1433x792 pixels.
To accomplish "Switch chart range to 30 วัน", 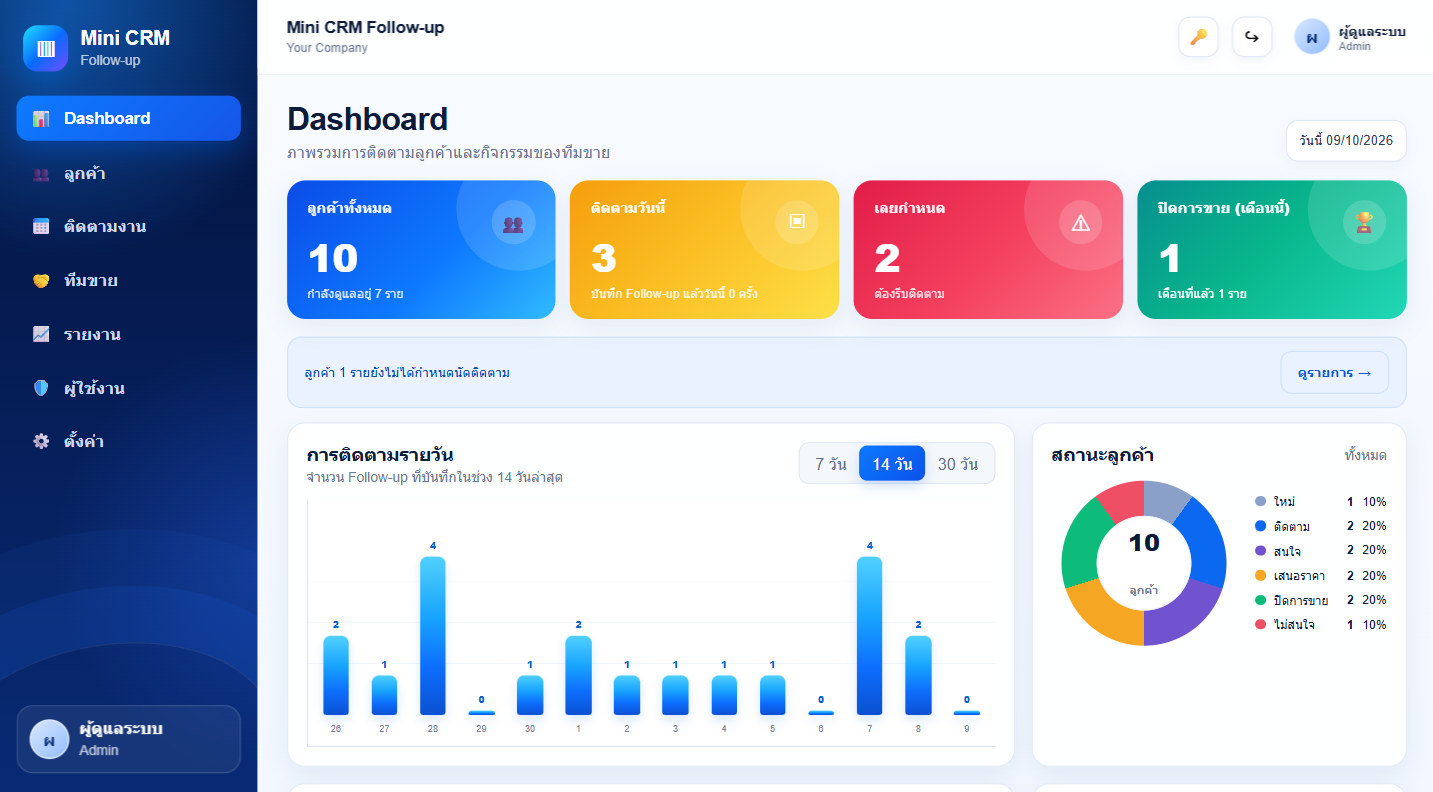I will 958,464.
